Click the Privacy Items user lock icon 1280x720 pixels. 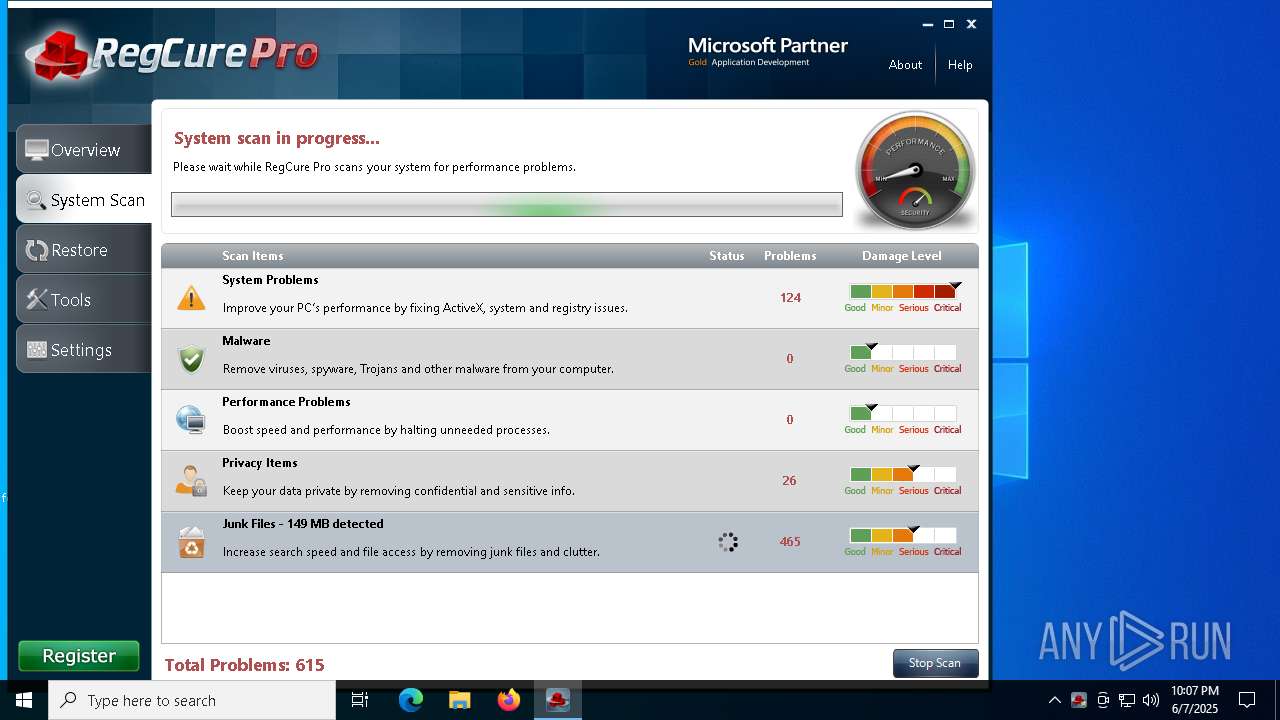point(191,481)
